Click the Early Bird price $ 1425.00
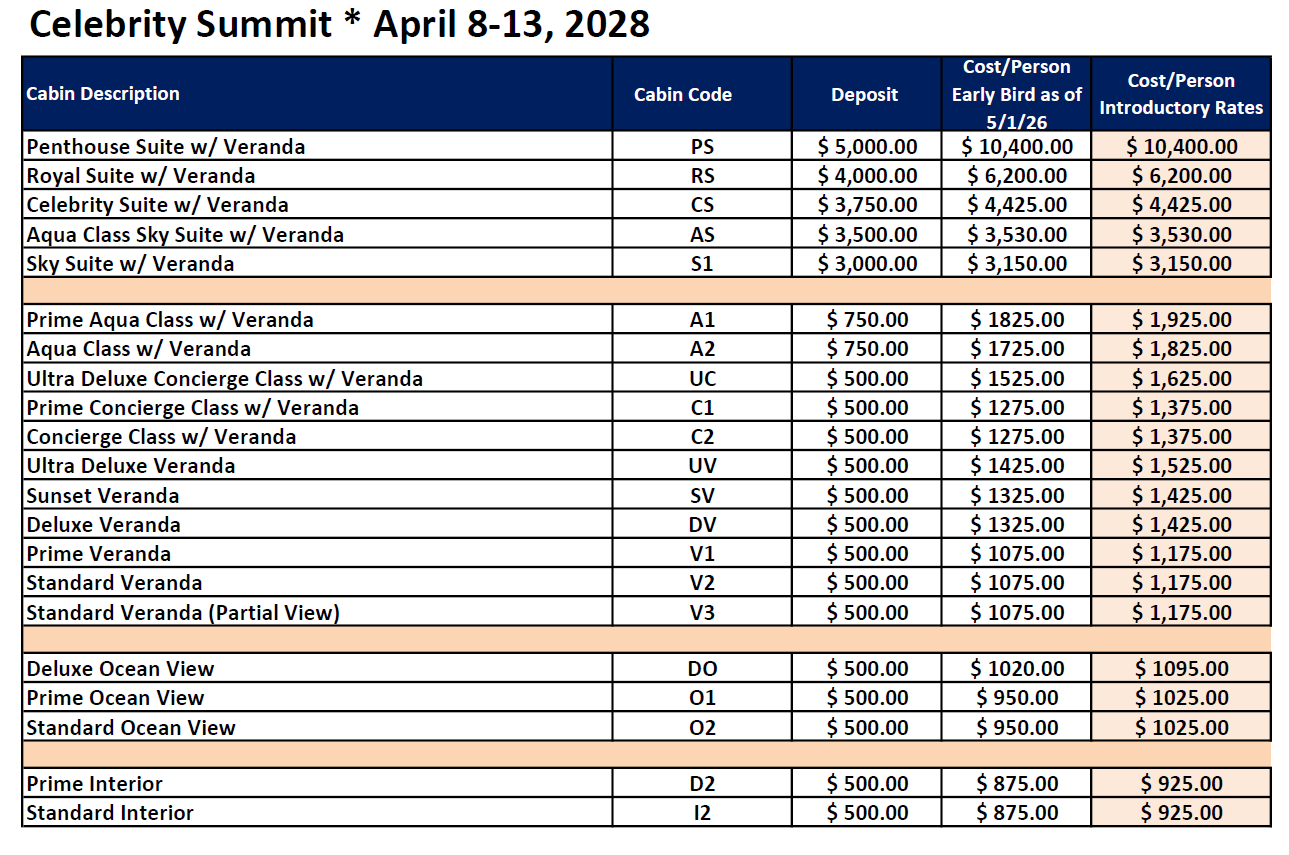 click(1017, 466)
